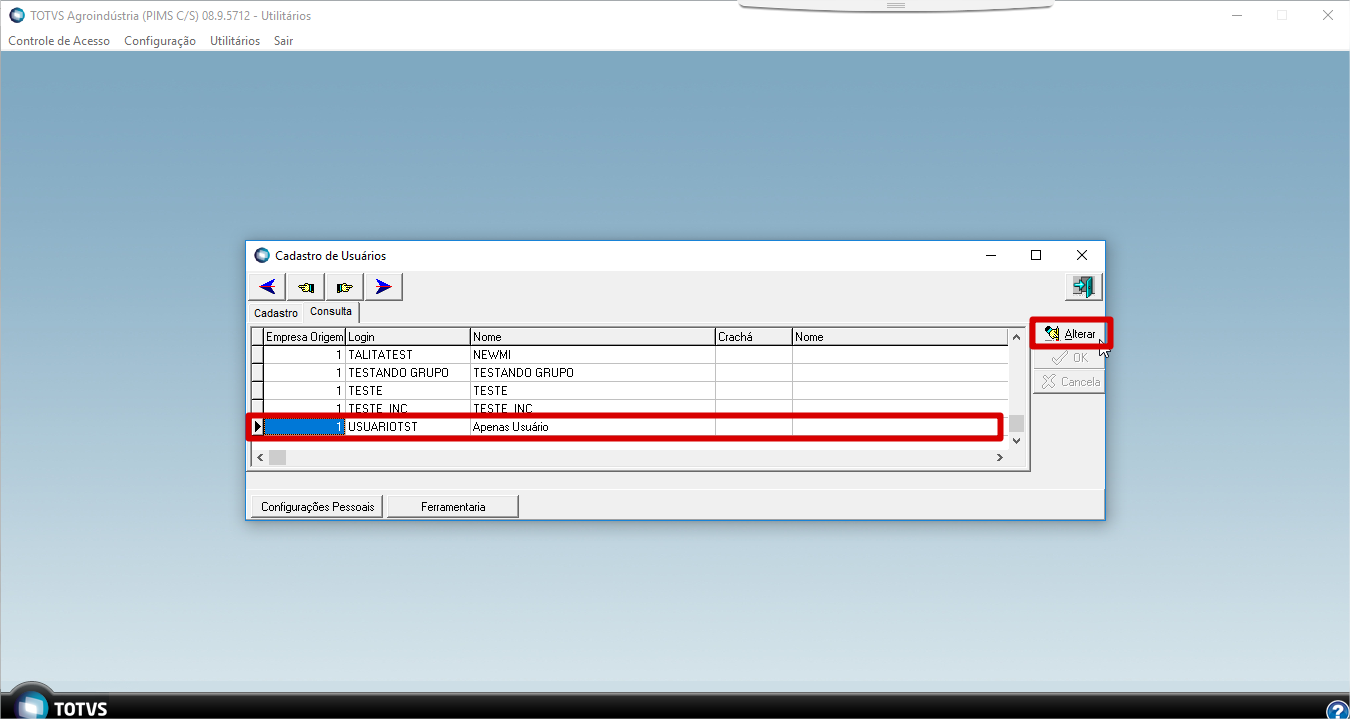The image size is (1350, 719).
Task: Open the TOTVS help question mark icon
Action: coord(1337,709)
